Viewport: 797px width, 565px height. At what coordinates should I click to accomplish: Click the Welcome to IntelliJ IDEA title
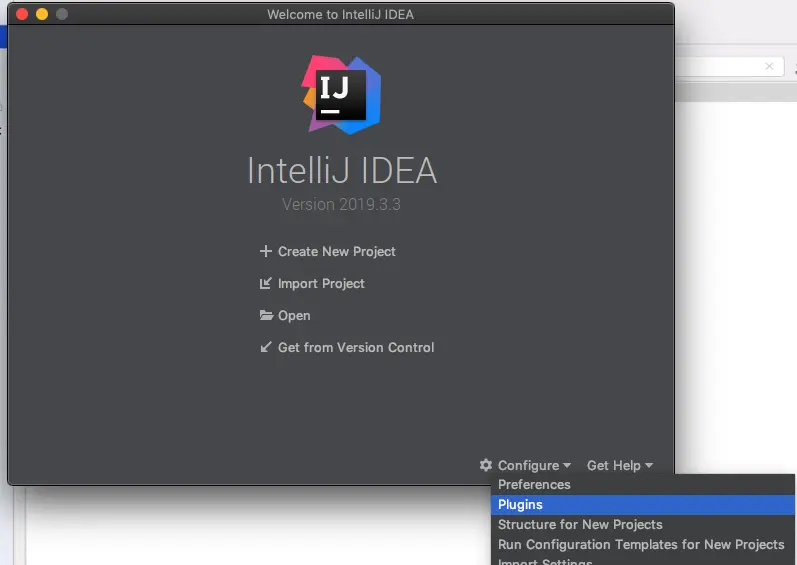click(x=341, y=14)
